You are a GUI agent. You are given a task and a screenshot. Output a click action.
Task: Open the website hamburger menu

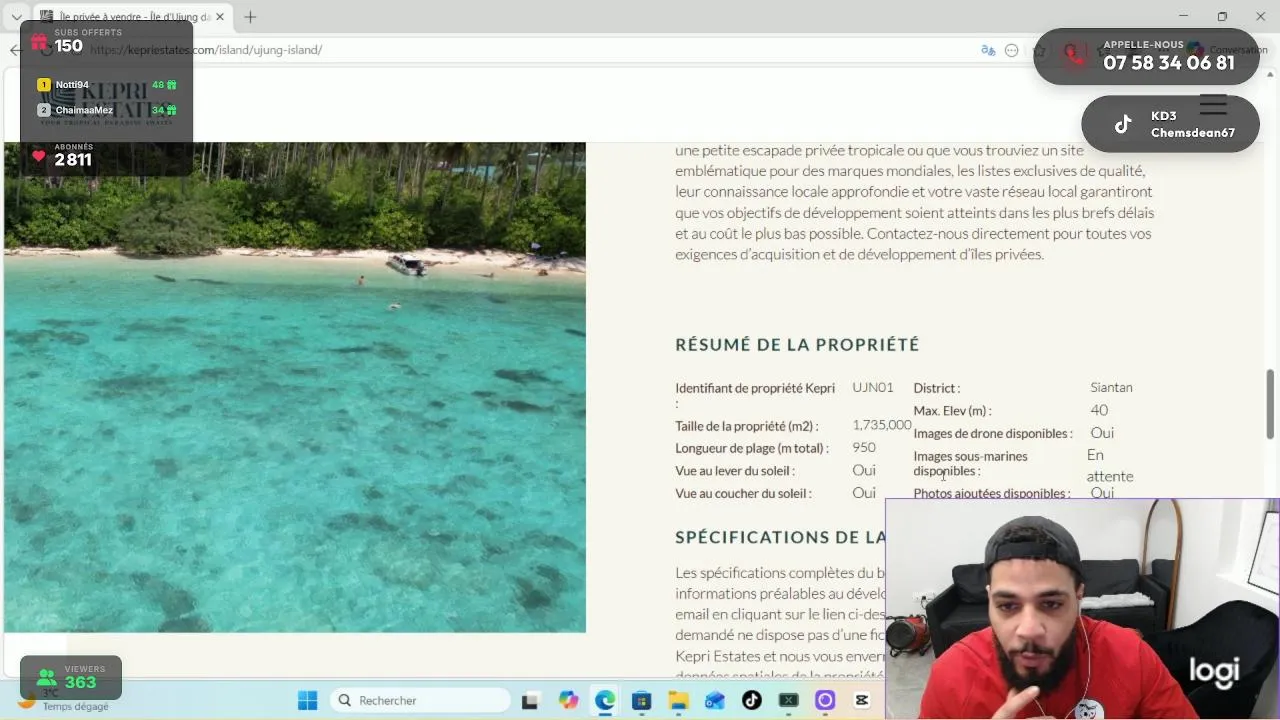pos(1213,105)
